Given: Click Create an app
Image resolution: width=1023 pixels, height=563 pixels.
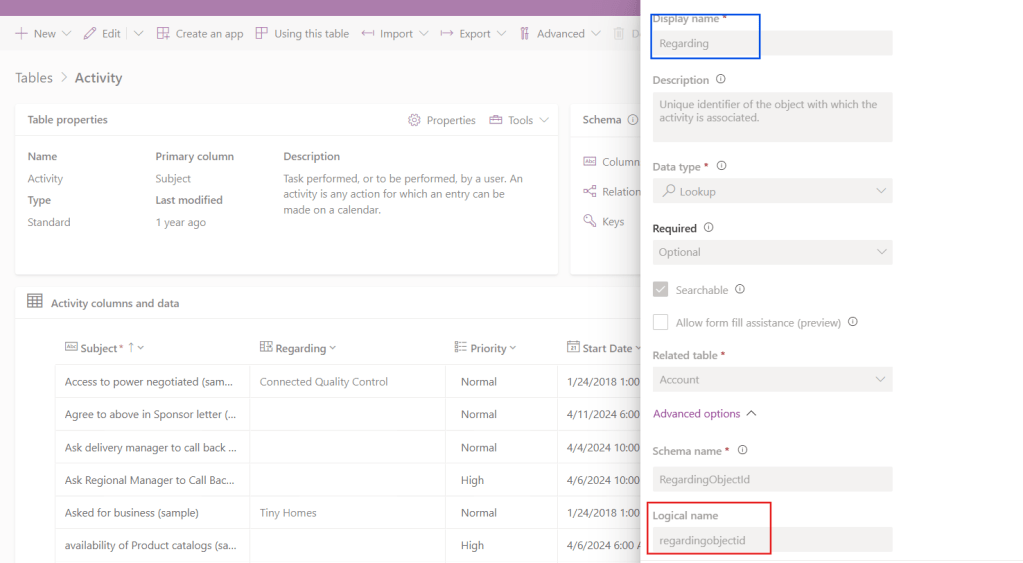Looking at the screenshot, I should (200, 33).
